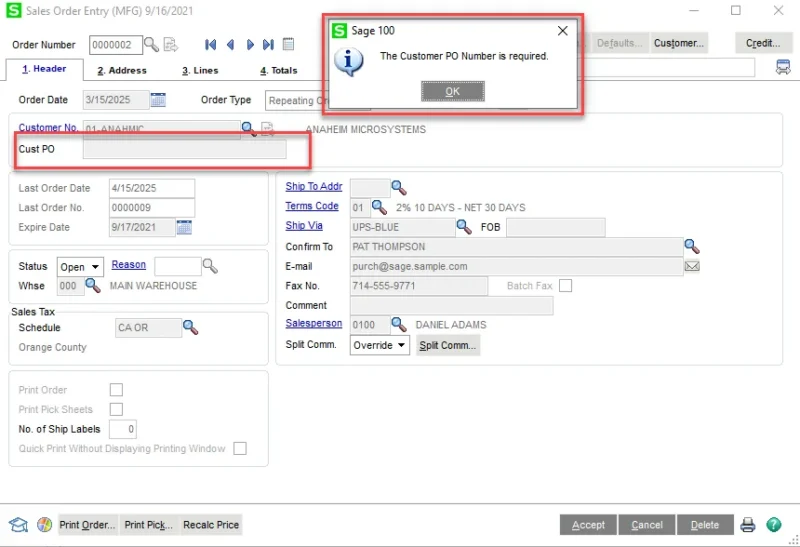Open the Order Type dropdown
The height and width of the screenshot is (547, 800).
coord(297,101)
